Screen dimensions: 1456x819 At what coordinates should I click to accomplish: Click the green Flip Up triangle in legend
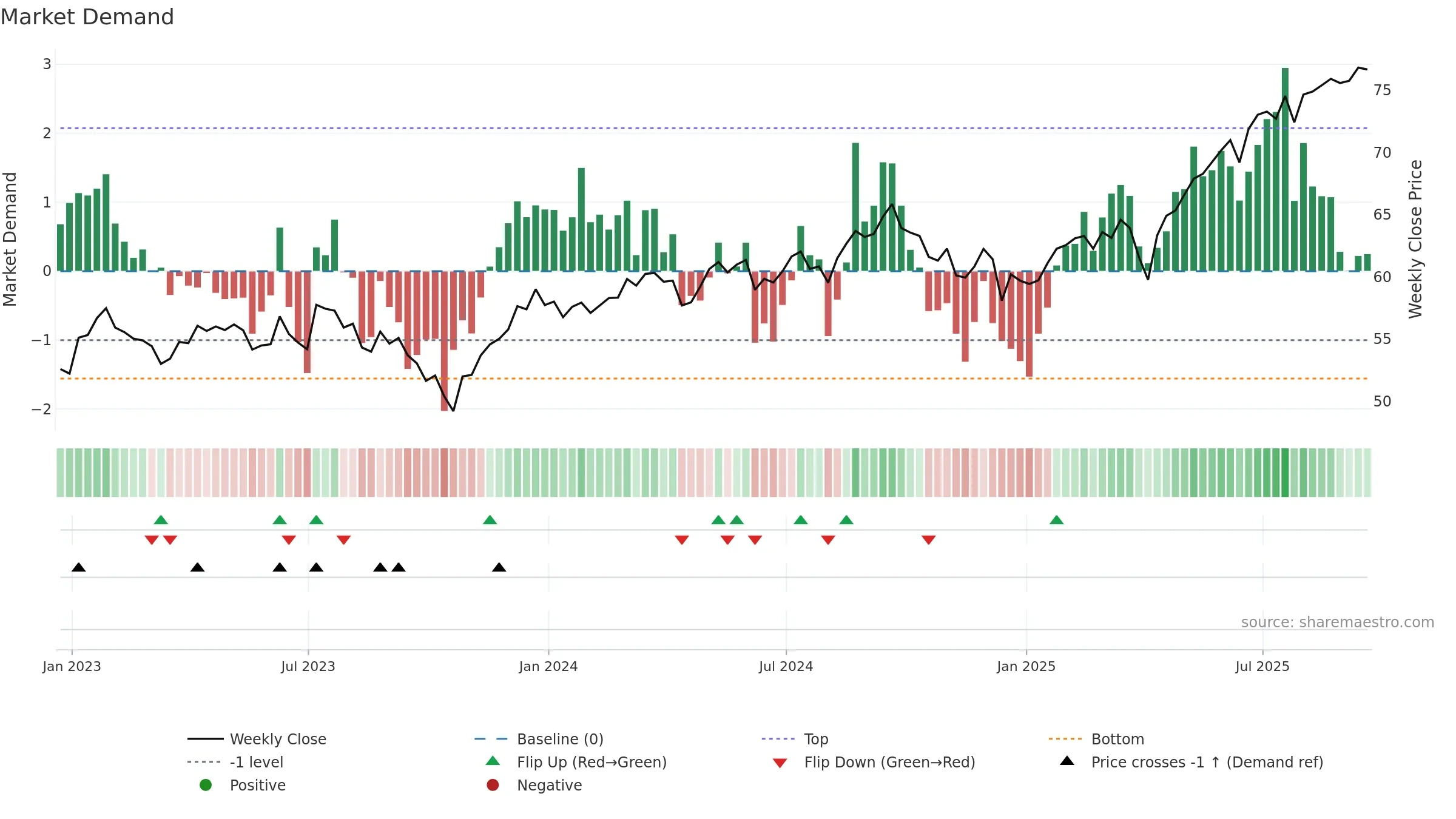coord(493,761)
